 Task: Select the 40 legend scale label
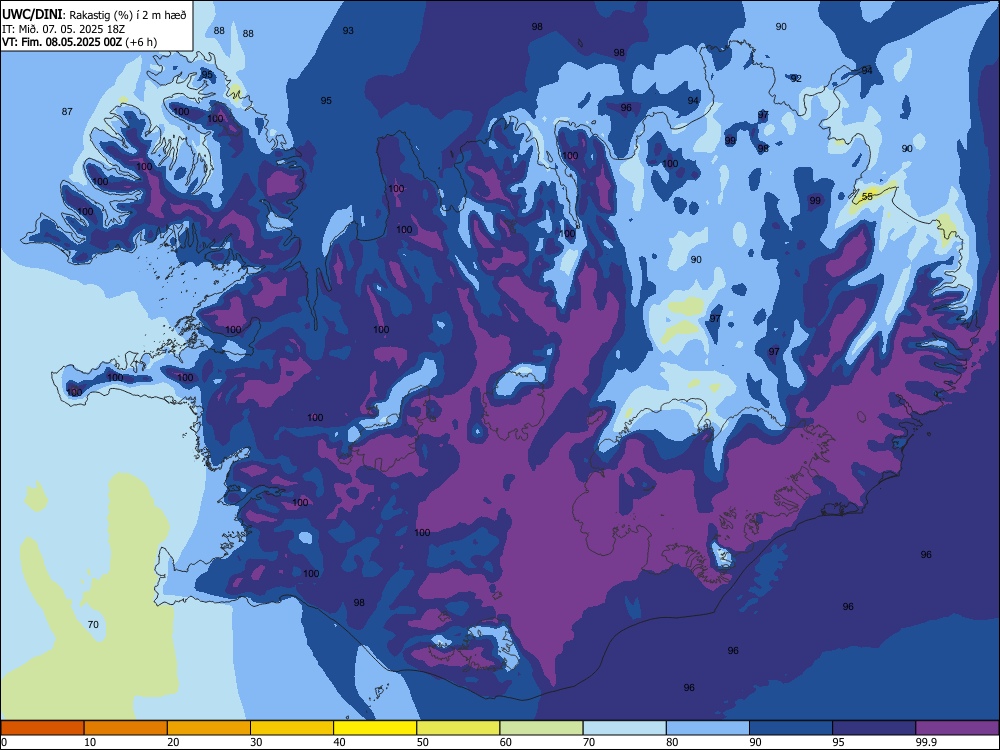pyautogui.click(x=339, y=742)
